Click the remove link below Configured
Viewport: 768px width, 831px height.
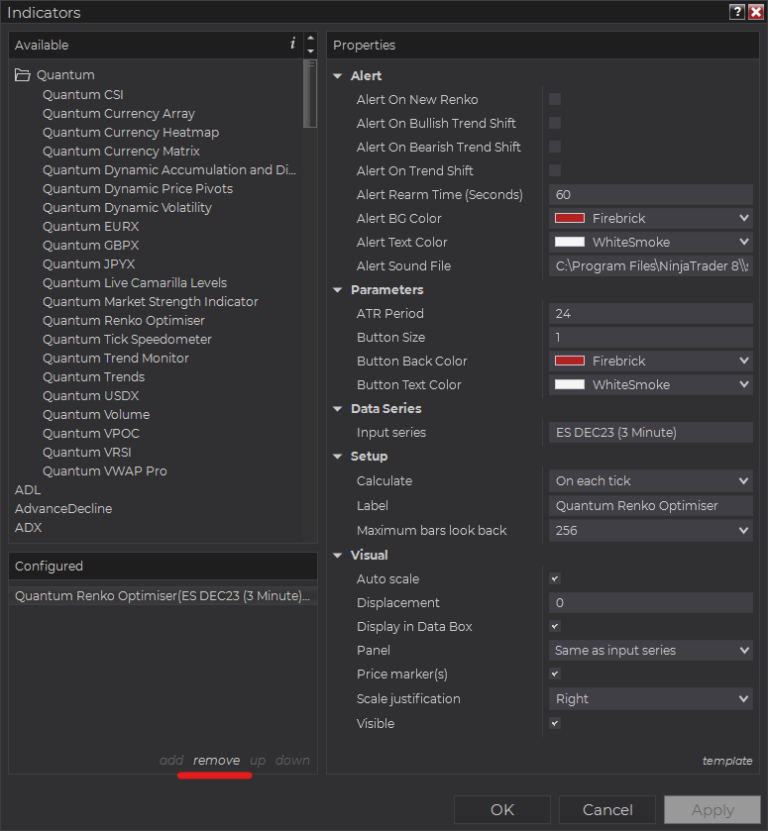click(x=216, y=760)
